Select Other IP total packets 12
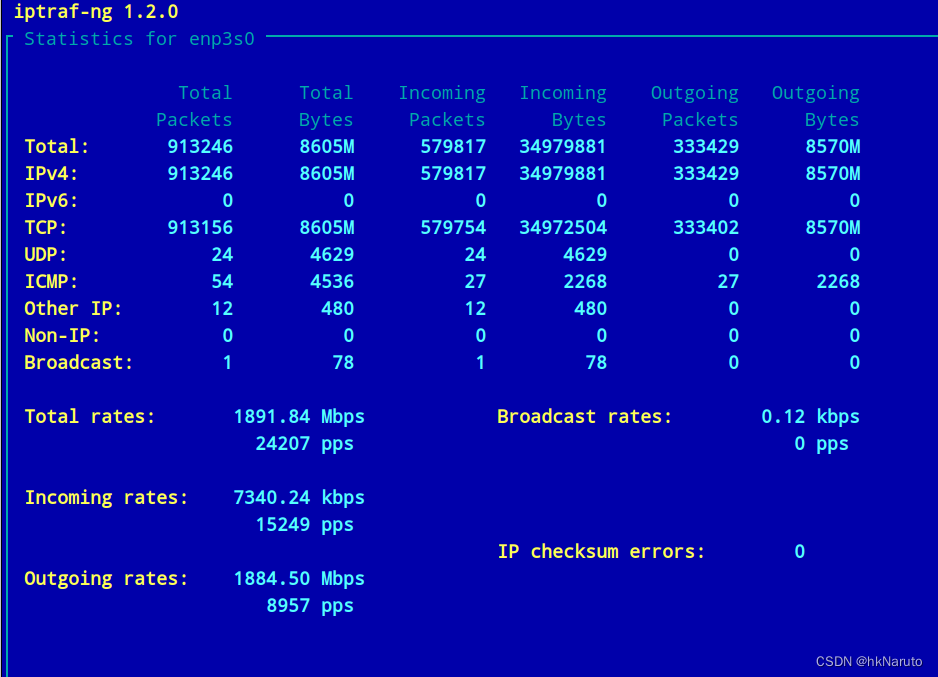The width and height of the screenshot is (938, 677). coord(222,309)
